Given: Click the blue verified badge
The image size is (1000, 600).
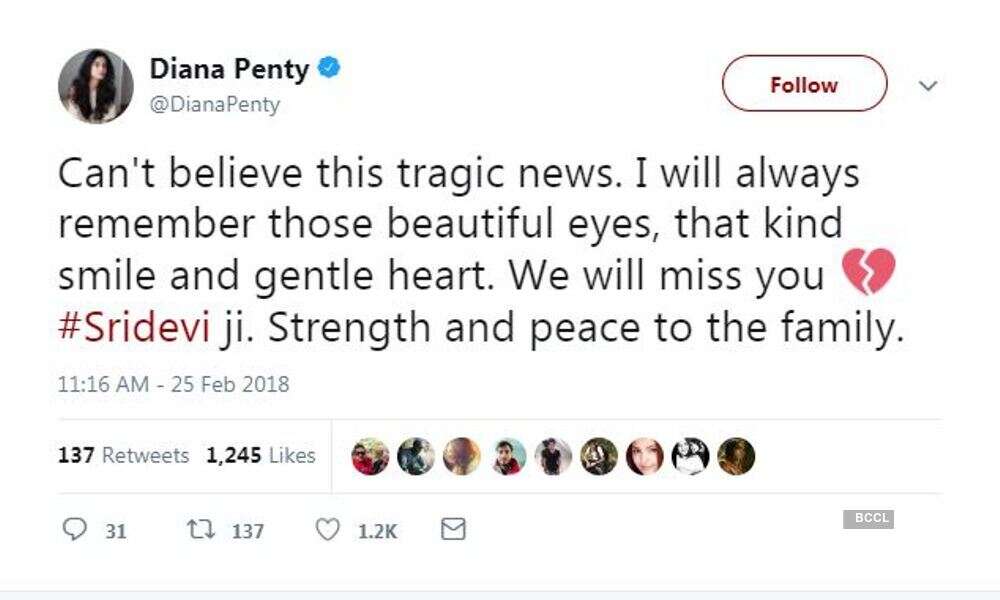Looking at the screenshot, I should coord(330,69).
